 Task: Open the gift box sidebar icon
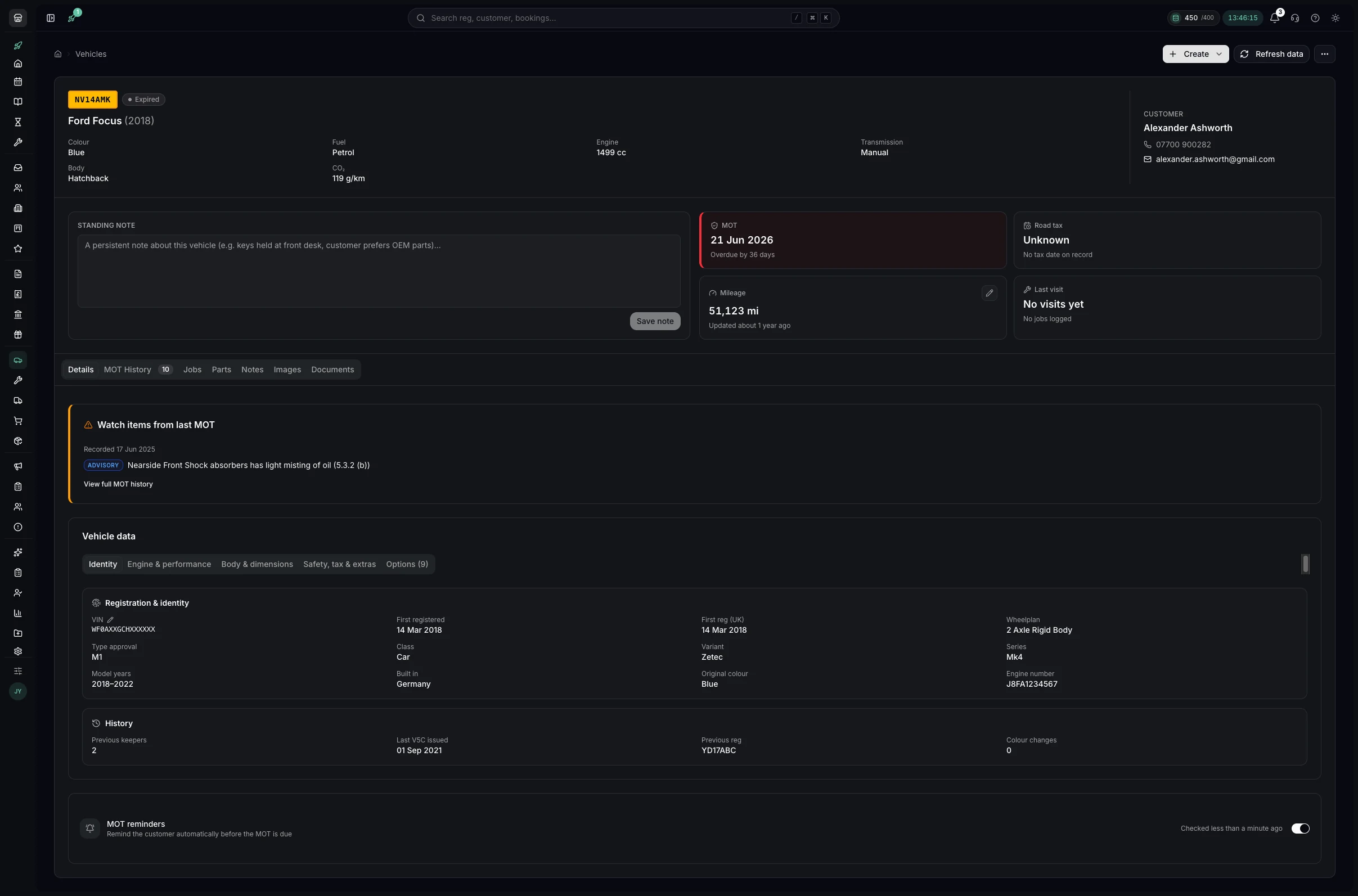click(x=17, y=335)
